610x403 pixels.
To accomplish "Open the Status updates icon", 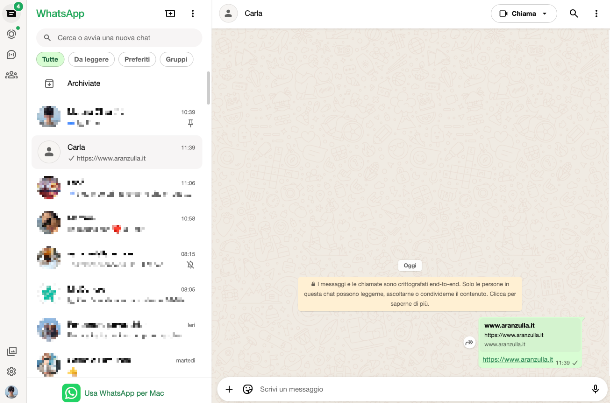I will pos(11,34).
